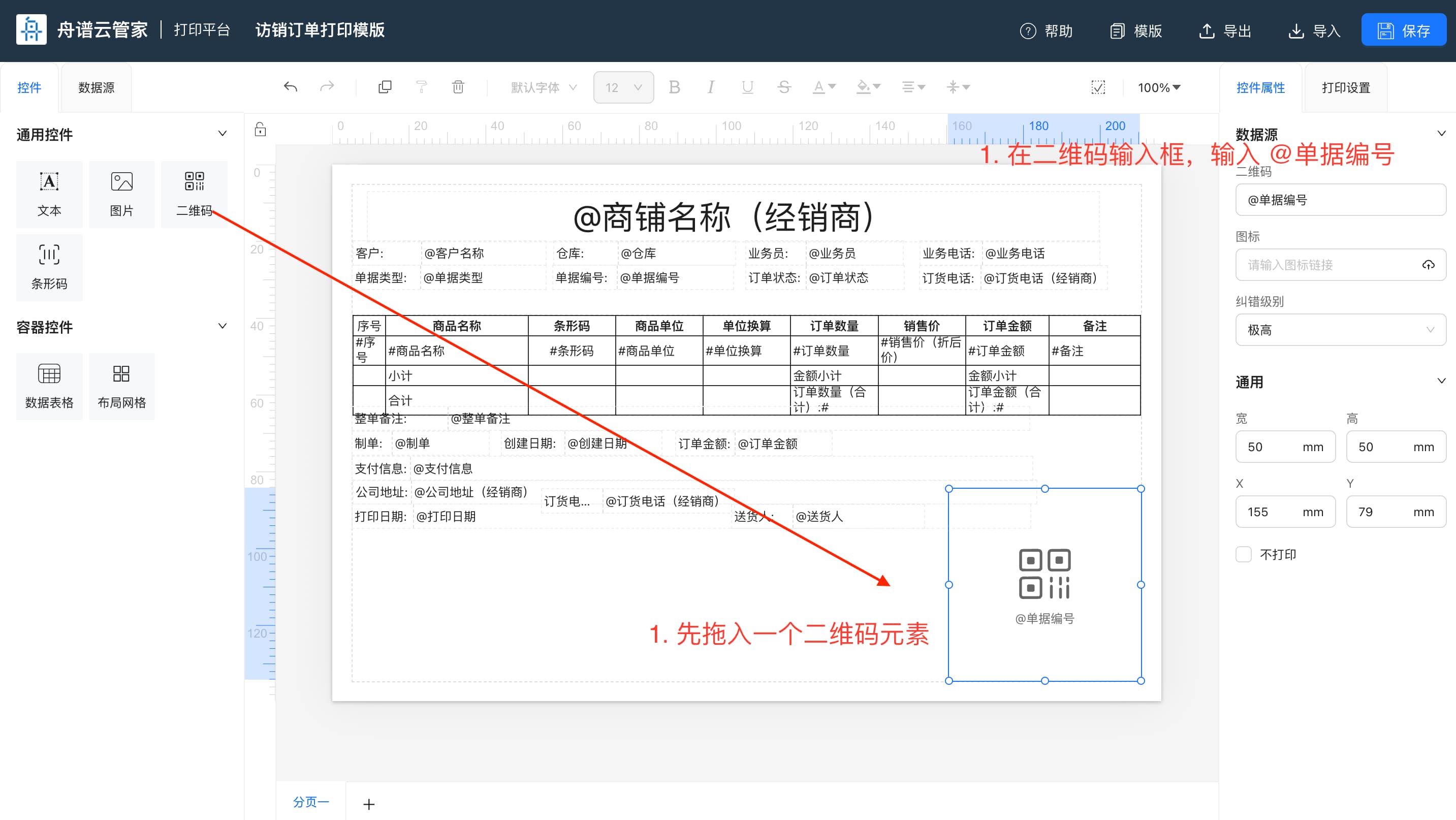Screen dimensions: 1456x820
Task: Collapse the 数据源 properties section
Action: tap(1441, 134)
